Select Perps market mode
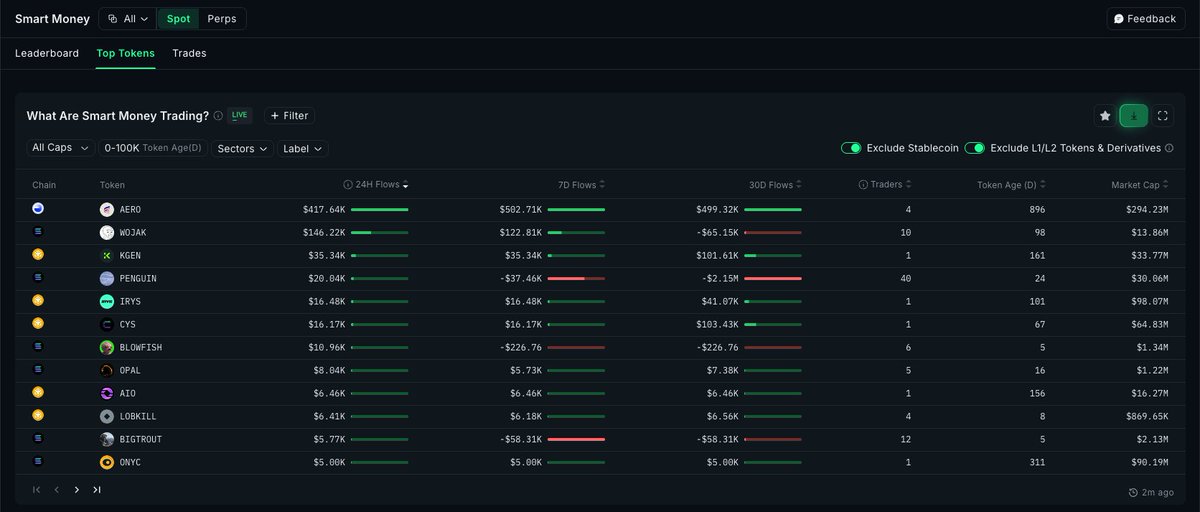The image size is (1200, 512). [x=222, y=19]
